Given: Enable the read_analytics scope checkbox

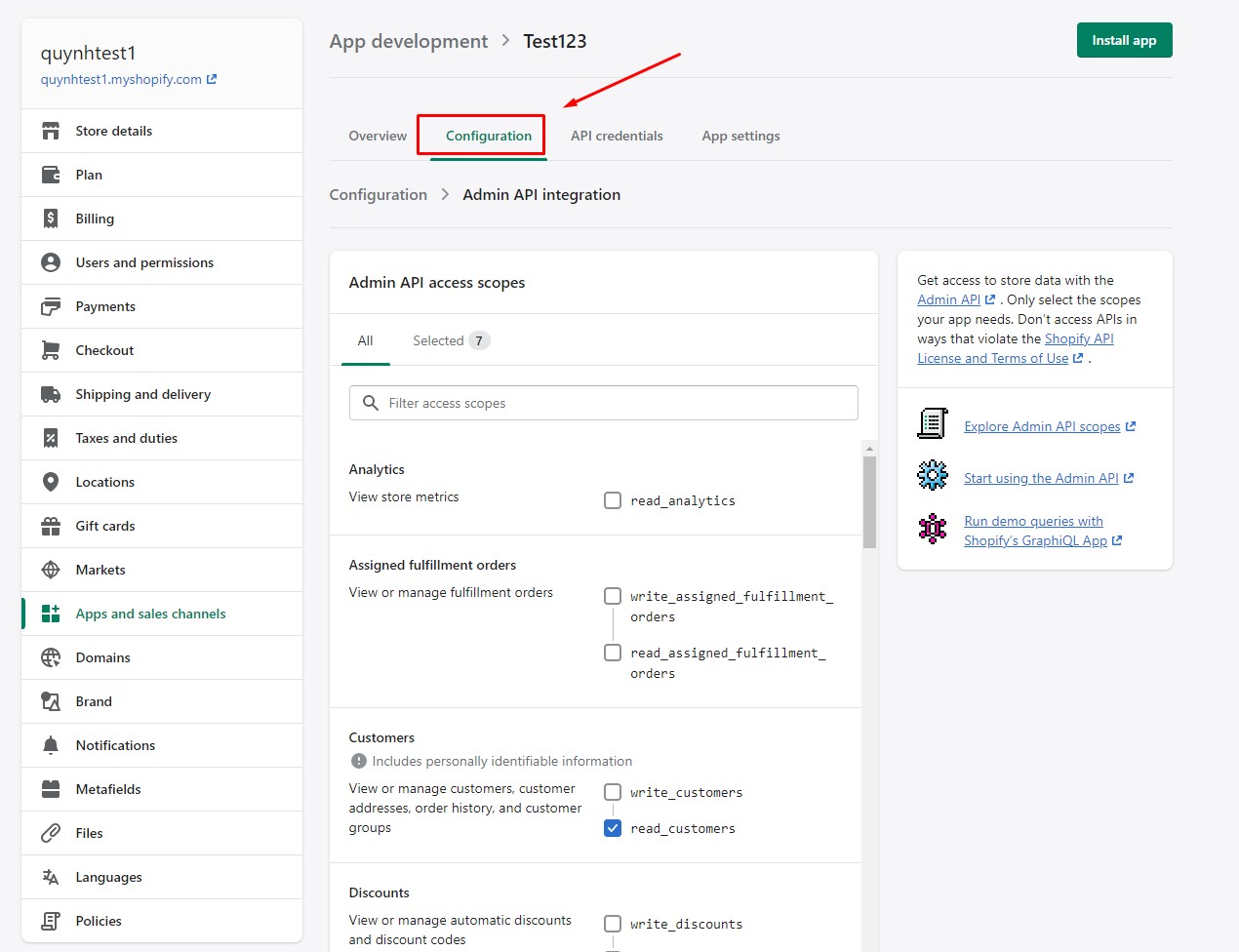Looking at the screenshot, I should [613, 500].
